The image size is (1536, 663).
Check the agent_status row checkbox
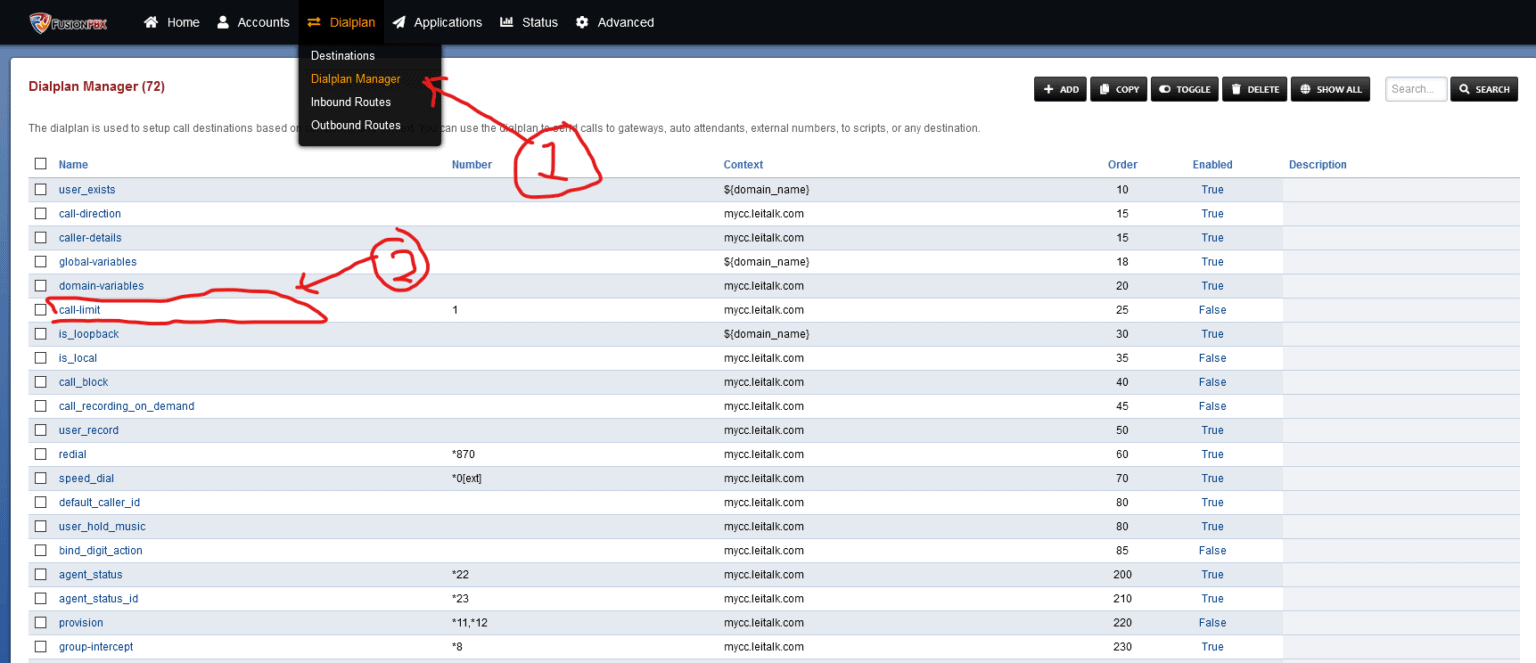41,575
